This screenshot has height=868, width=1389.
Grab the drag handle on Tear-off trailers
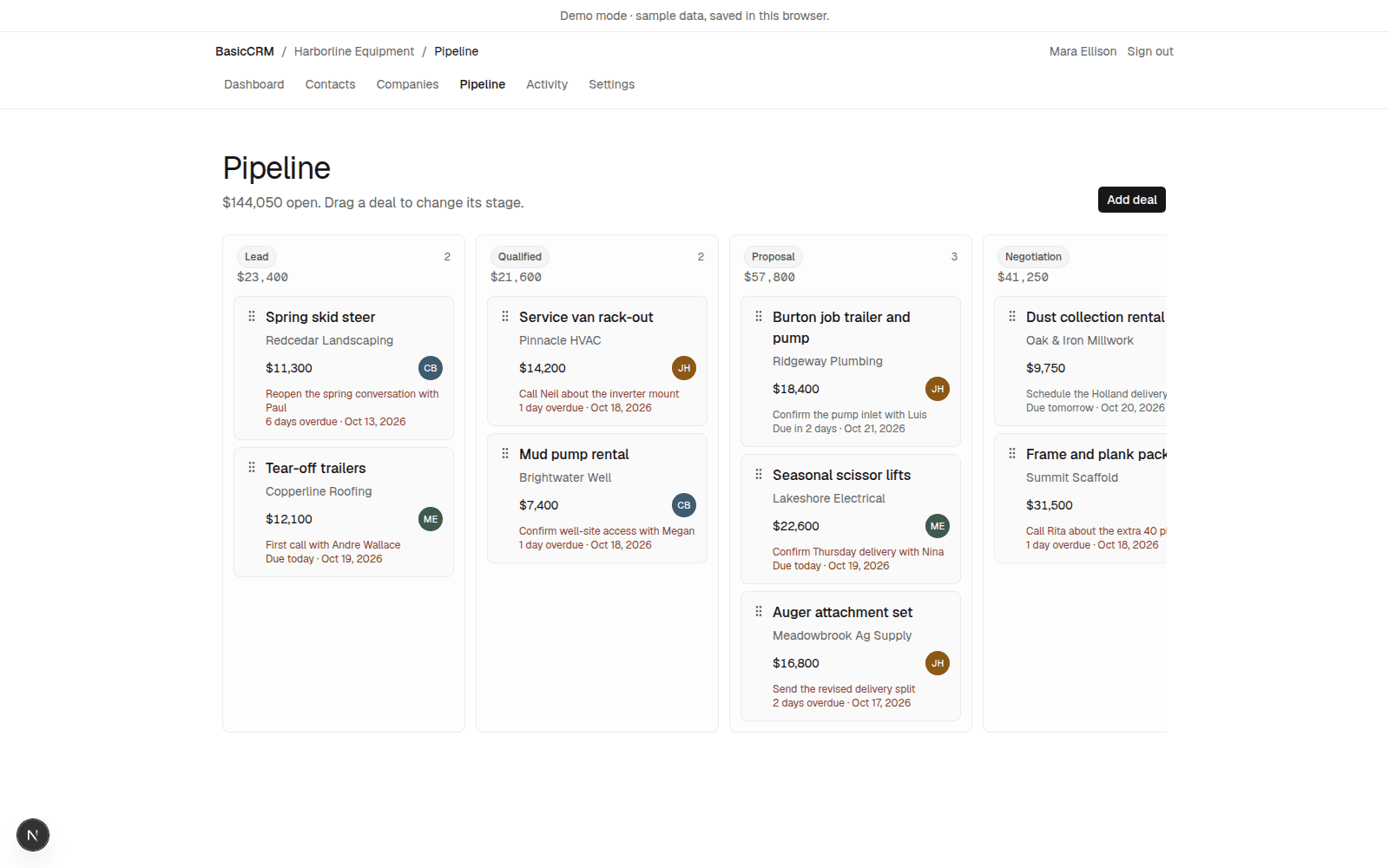tap(252, 468)
